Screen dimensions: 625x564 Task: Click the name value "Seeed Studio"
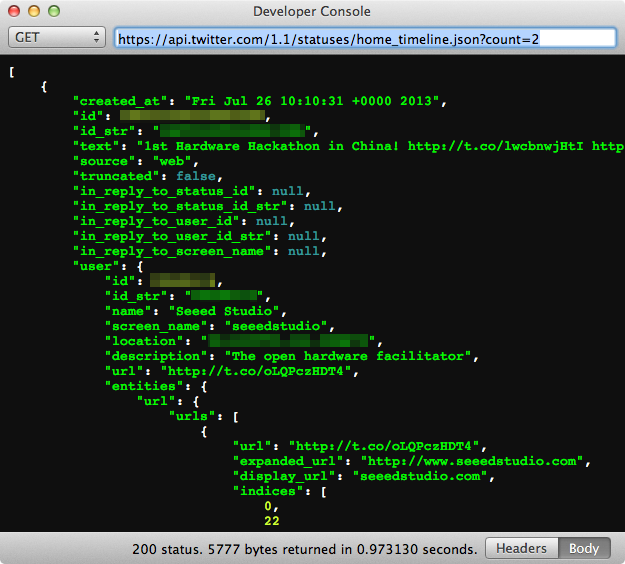224,311
